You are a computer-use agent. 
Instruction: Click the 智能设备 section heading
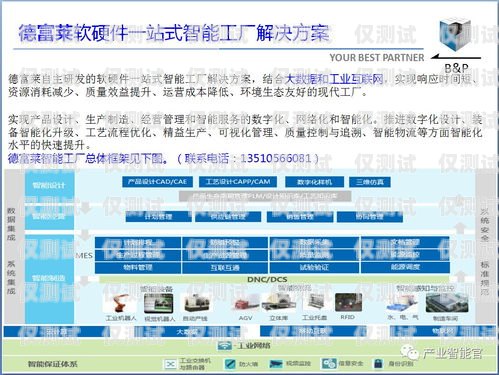156,289
